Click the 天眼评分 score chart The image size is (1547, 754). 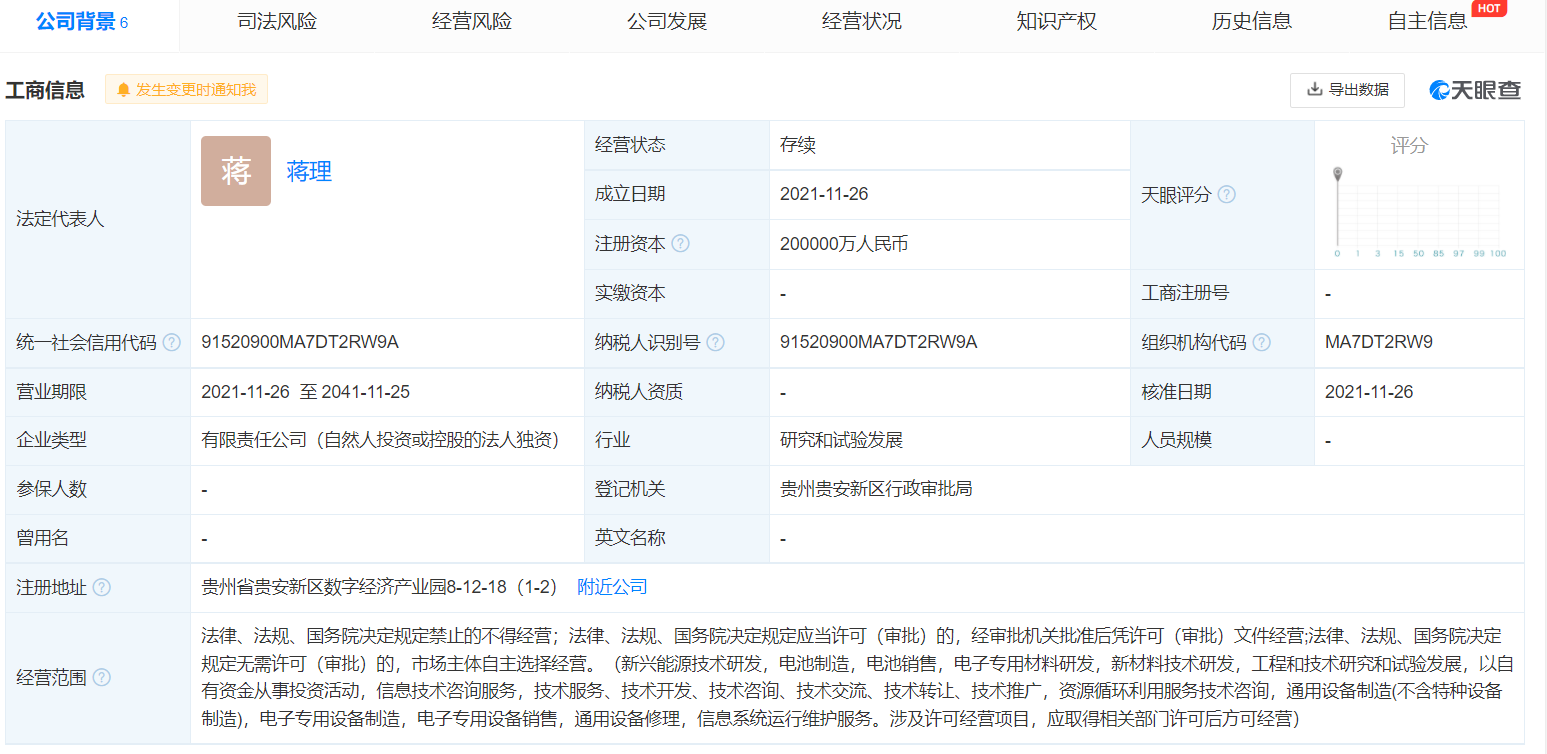click(1420, 212)
